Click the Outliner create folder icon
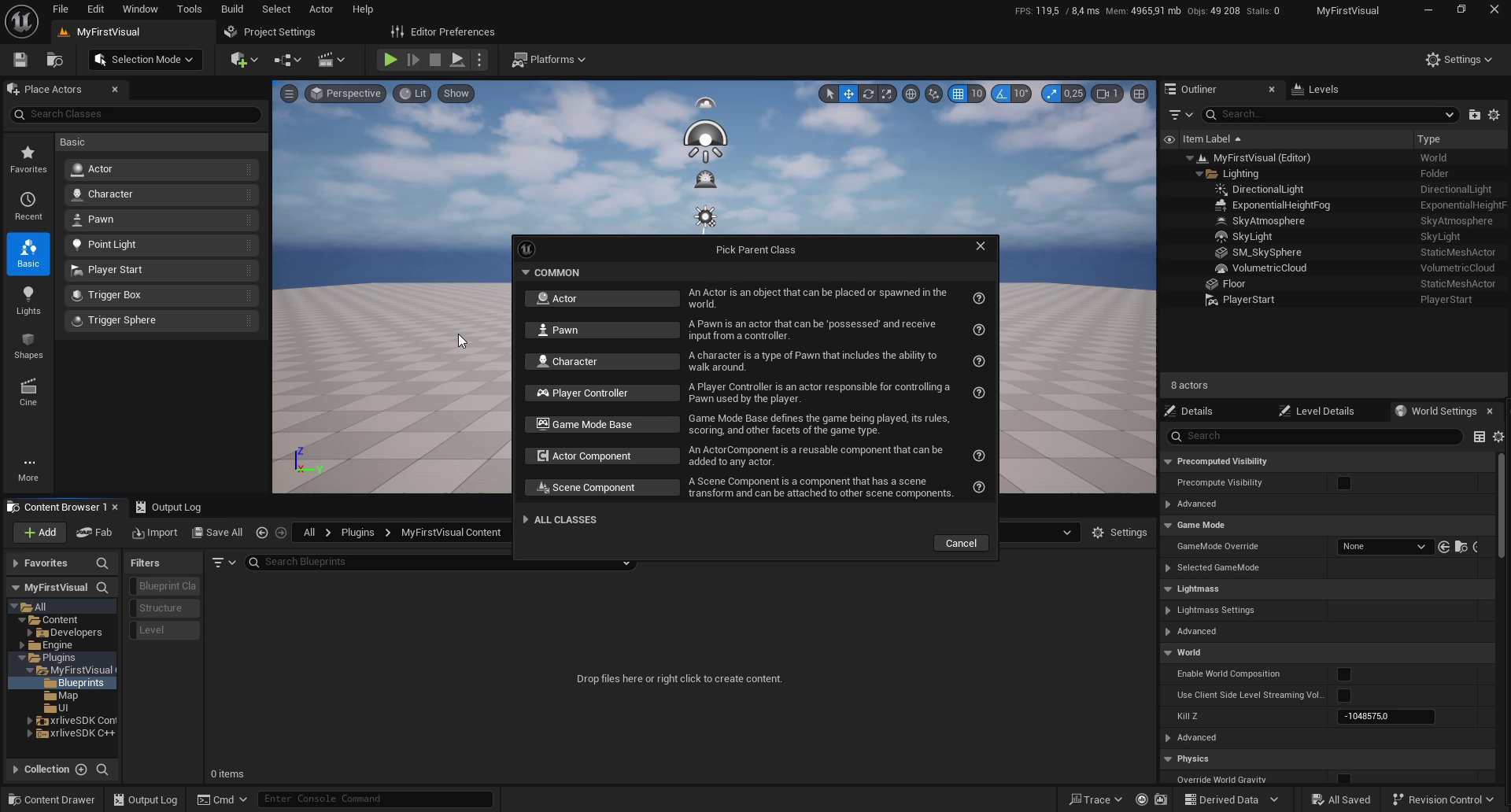 pos(1474,115)
